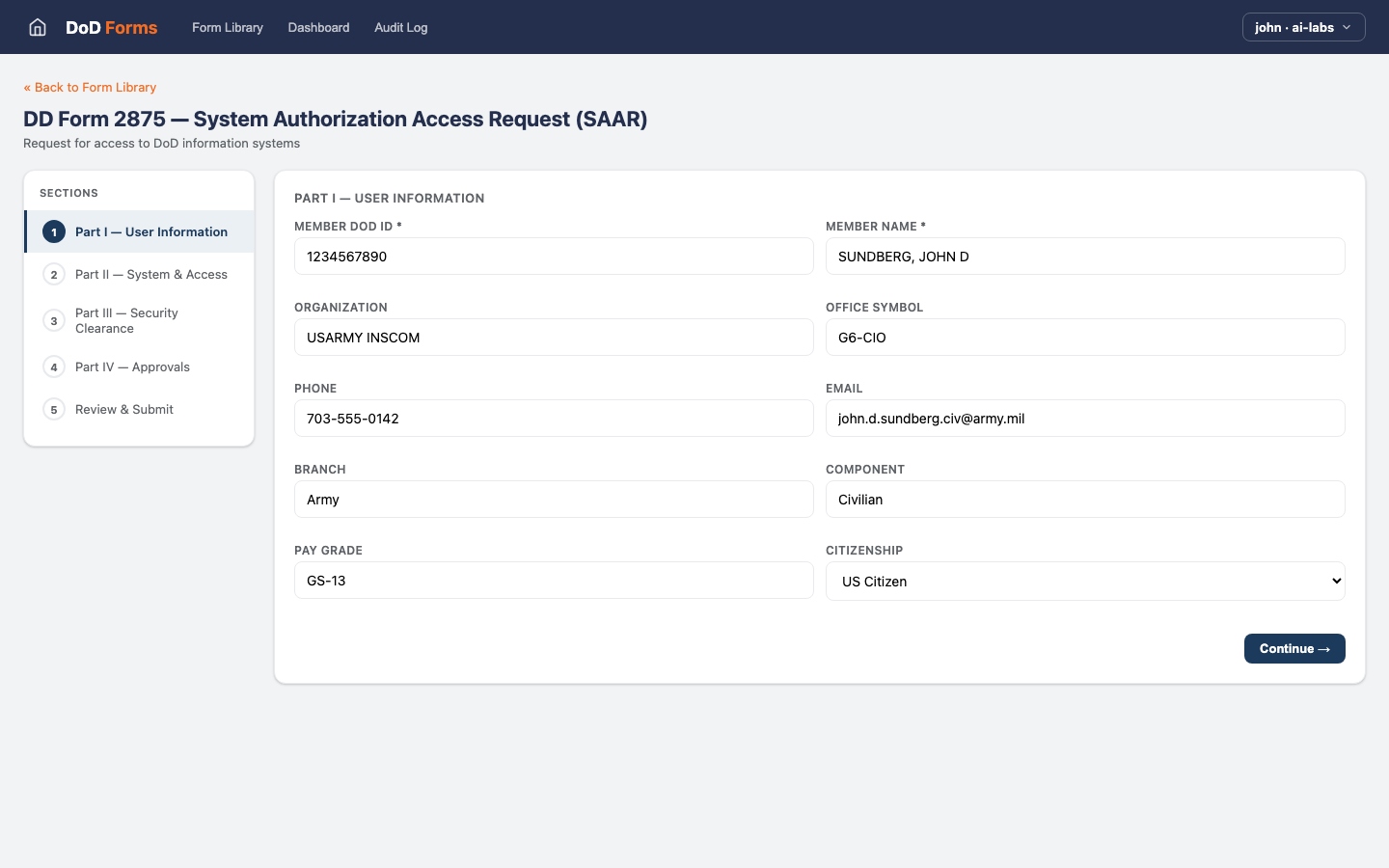Viewport: 1389px width, 868px height.
Task: Expand the Citizenship dropdown
Action: (x=1084, y=582)
